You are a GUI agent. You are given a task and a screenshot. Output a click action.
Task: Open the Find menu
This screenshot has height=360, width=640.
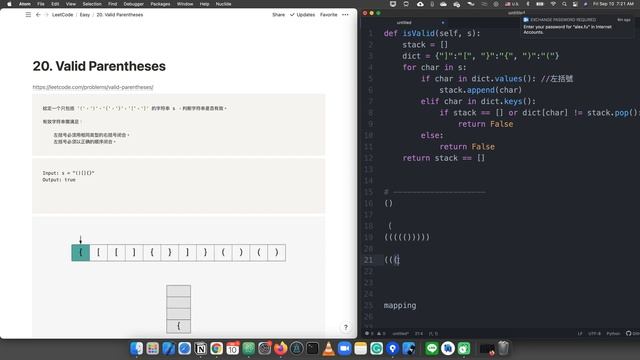[x=112, y=4]
